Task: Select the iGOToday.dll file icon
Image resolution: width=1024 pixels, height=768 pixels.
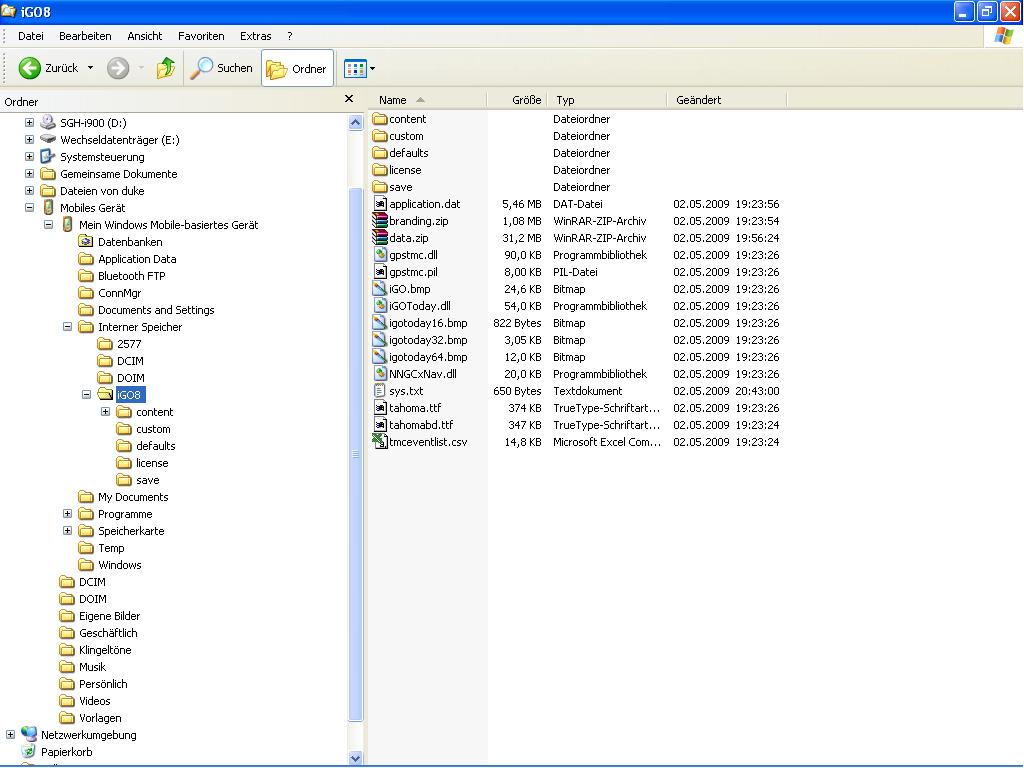Action: 380,306
